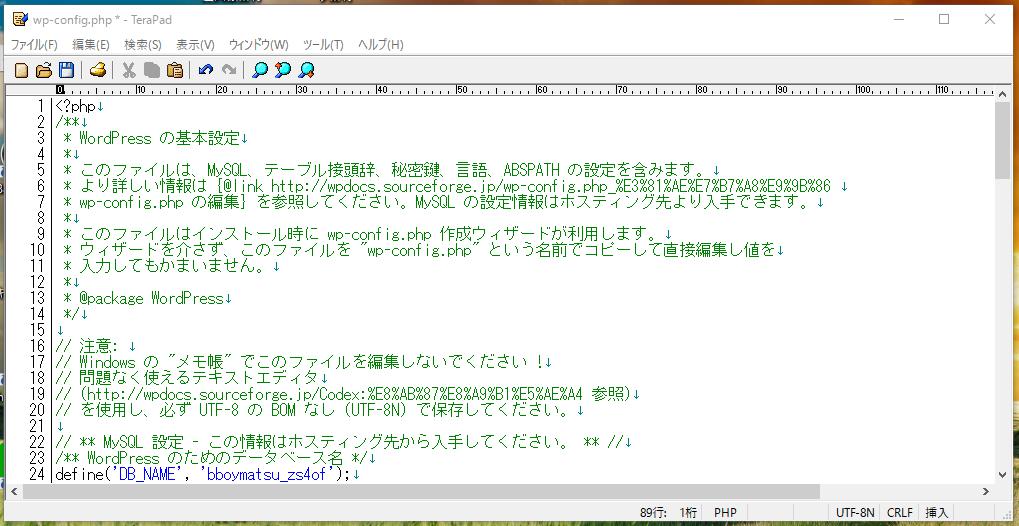Close the TeraPad window

pos(990,20)
